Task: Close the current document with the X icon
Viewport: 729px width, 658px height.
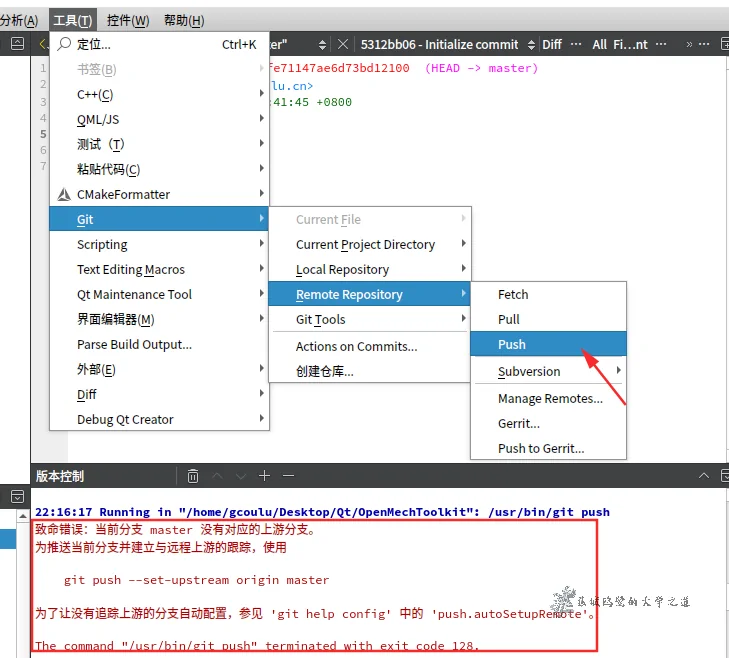Action: pyautogui.click(x=343, y=44)
